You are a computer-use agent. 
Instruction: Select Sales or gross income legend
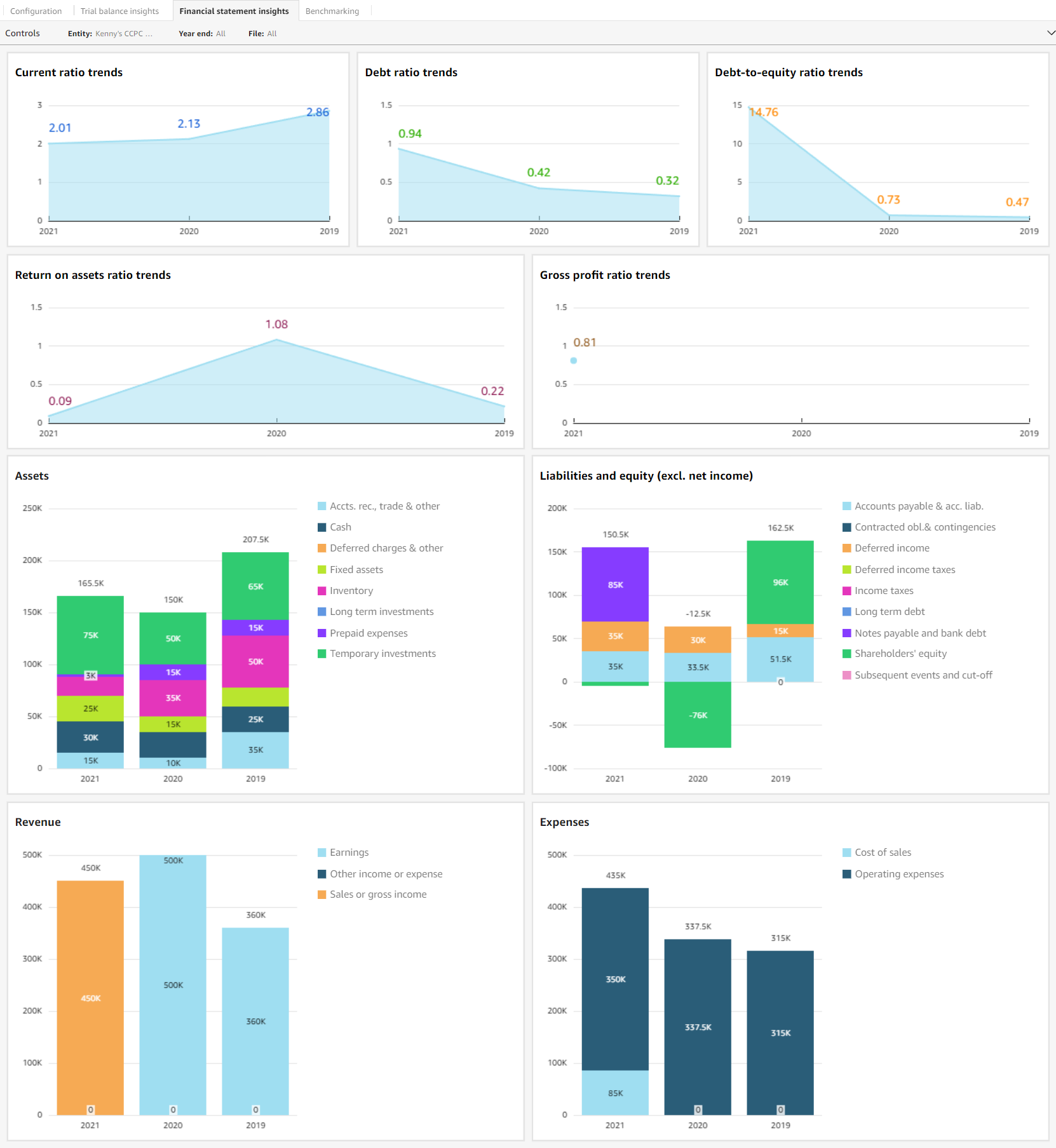coord(377,895)
